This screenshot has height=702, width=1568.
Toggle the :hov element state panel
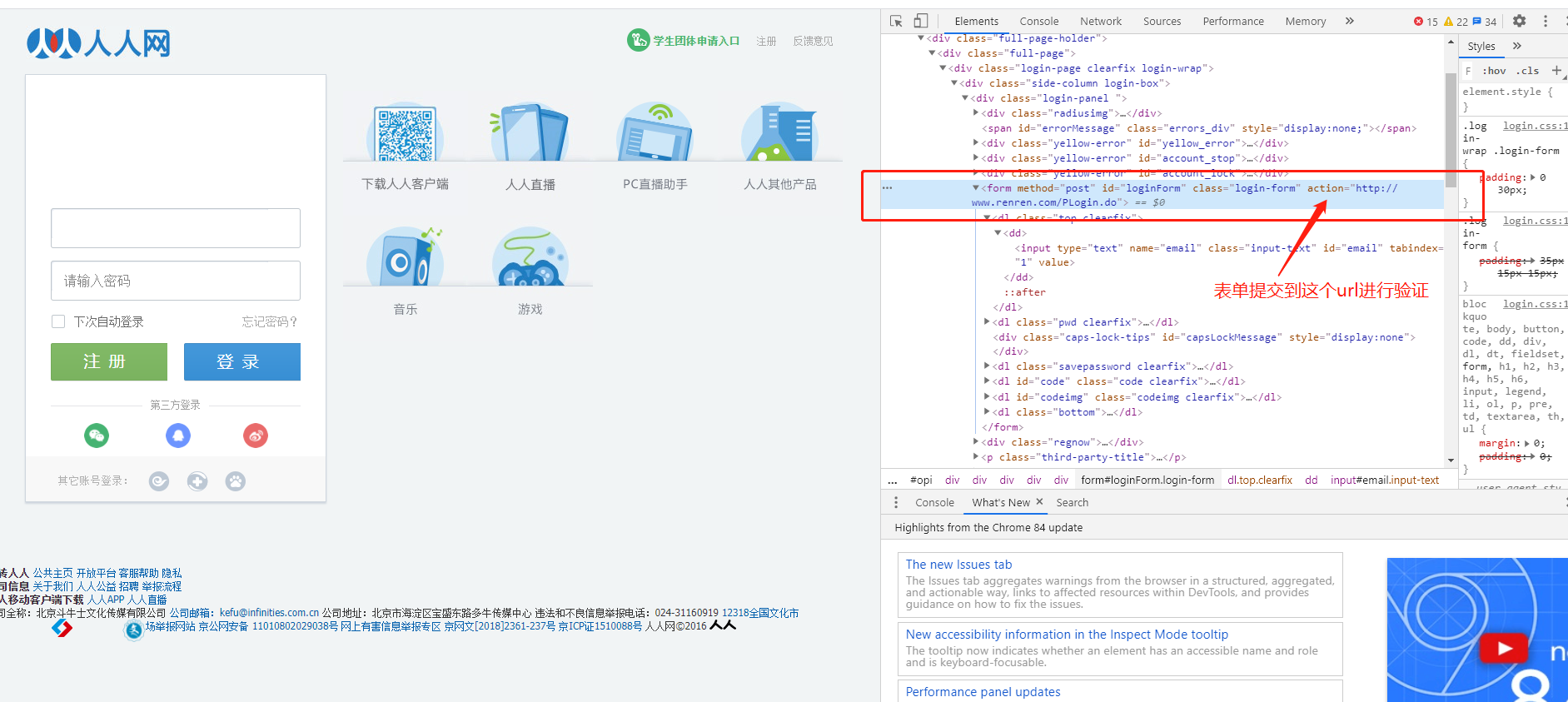coord(1495,71)
